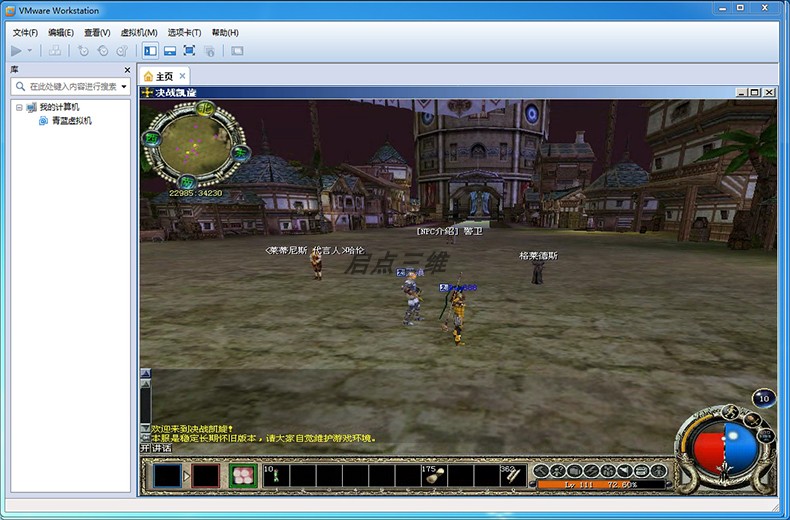Screen dimensions: 790x520
Task: Click the blue mana orb half
Action: [x=742, y=447]
